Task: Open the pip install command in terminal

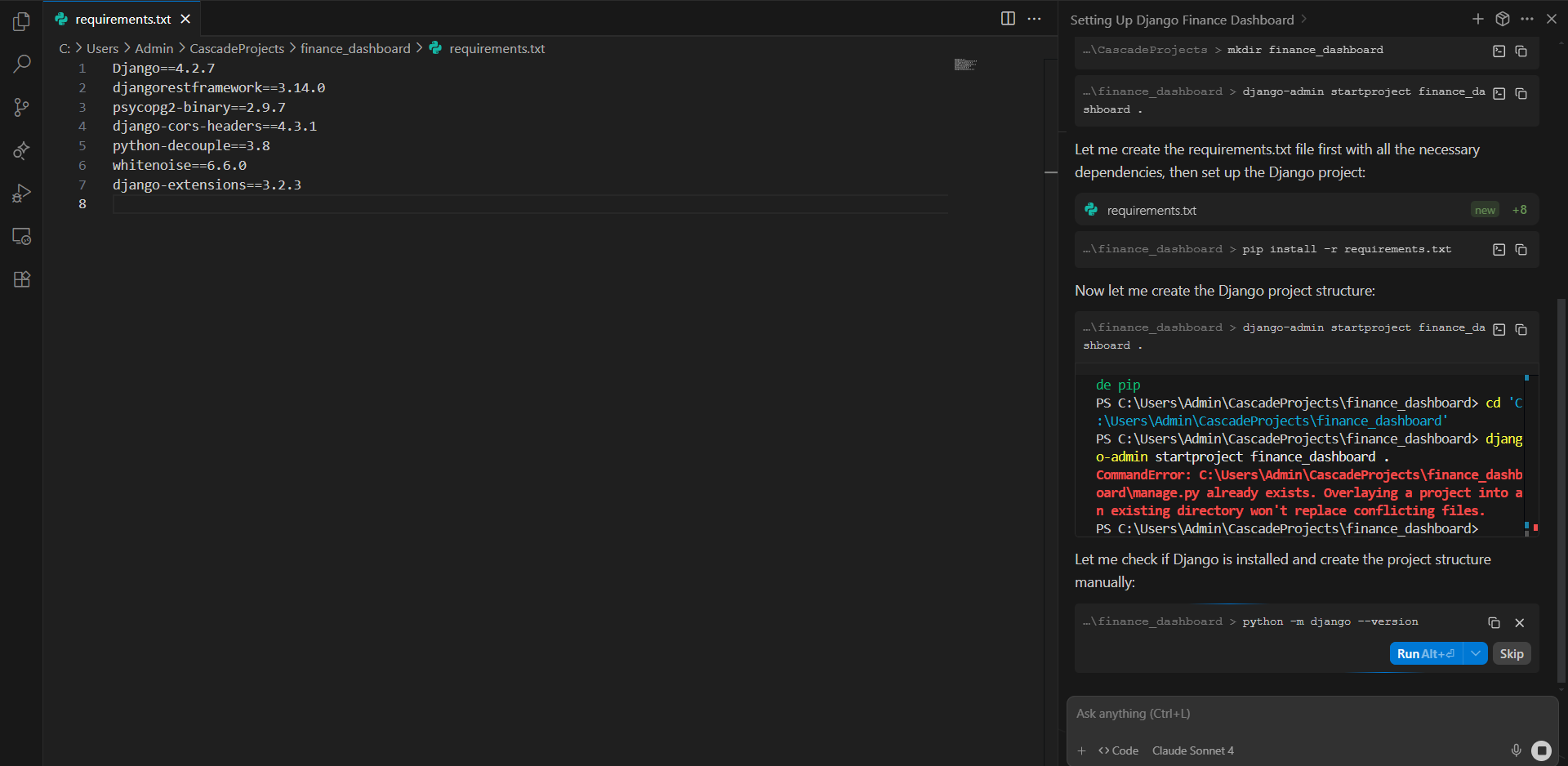Action: (1499, 250)
